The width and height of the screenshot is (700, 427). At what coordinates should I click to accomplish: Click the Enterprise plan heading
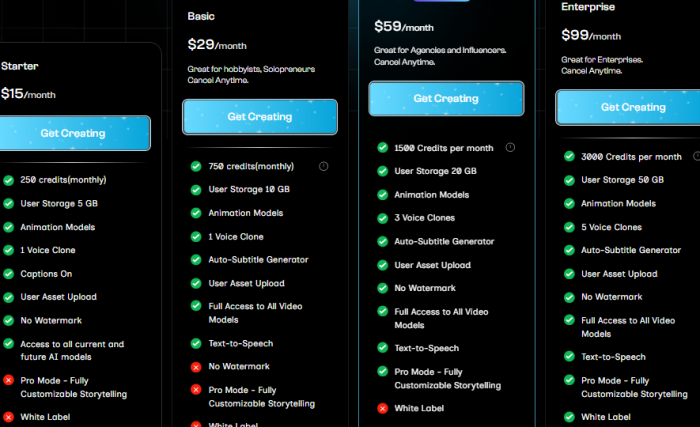click(588, 7)
